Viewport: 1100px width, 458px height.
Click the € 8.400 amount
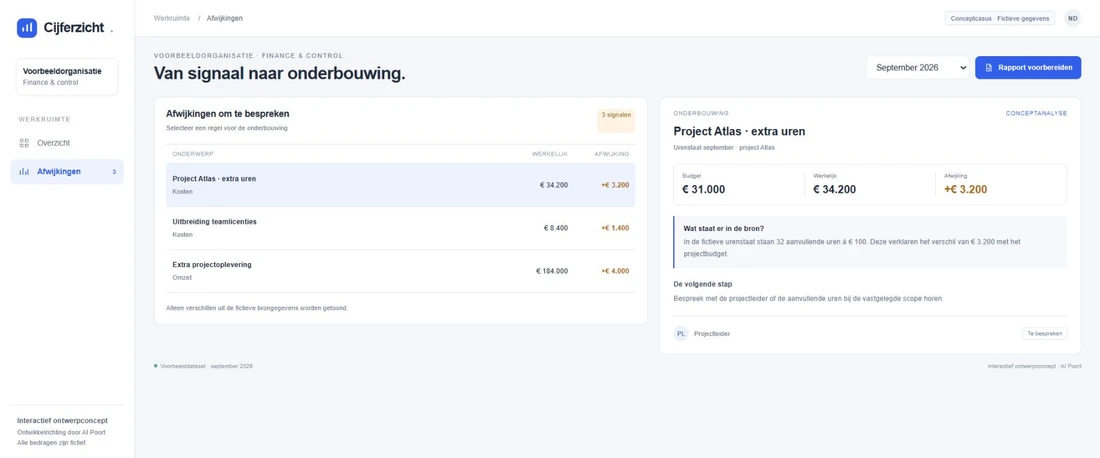point(556,228)
